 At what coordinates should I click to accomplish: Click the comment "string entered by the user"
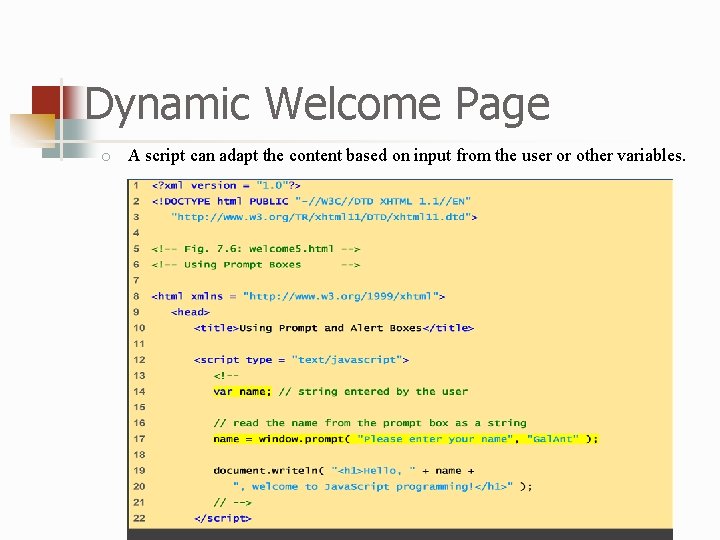[x=373, y=391]
